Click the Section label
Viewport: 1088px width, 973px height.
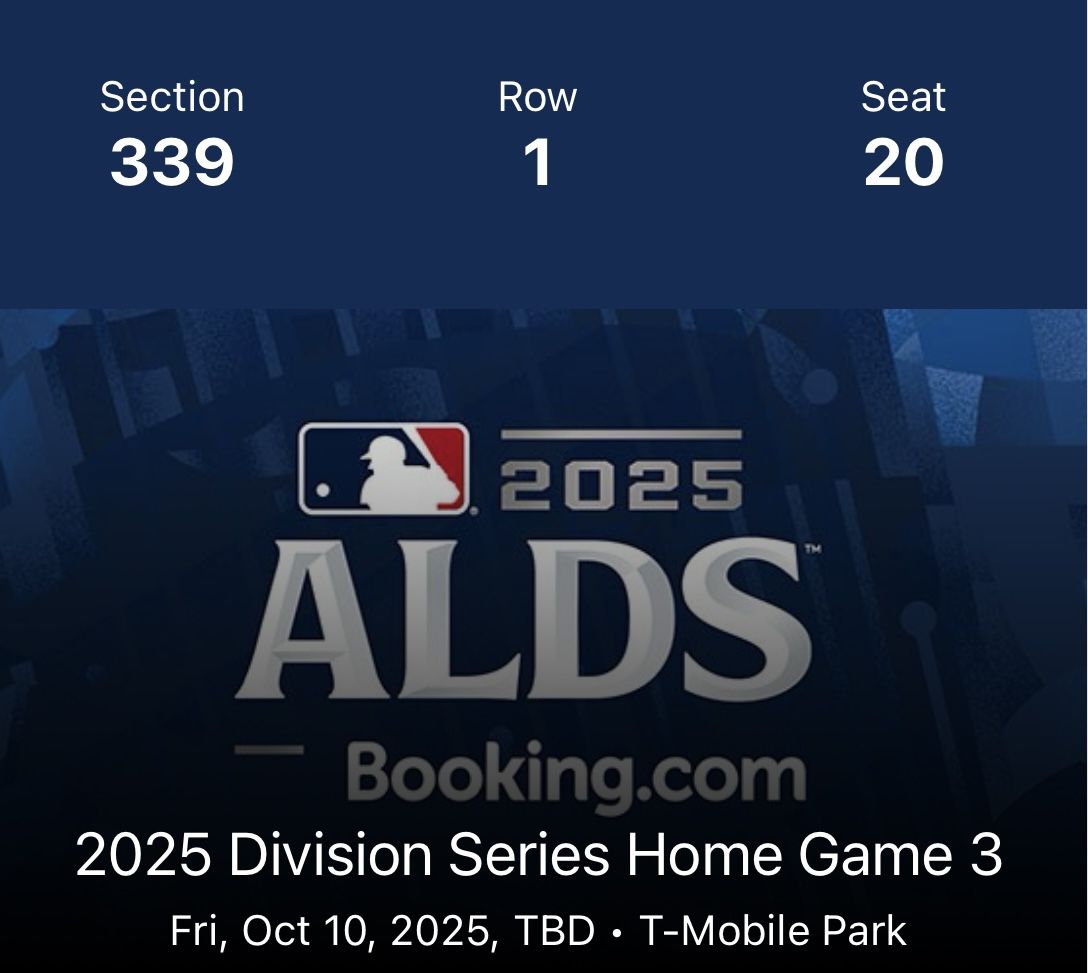172,97
